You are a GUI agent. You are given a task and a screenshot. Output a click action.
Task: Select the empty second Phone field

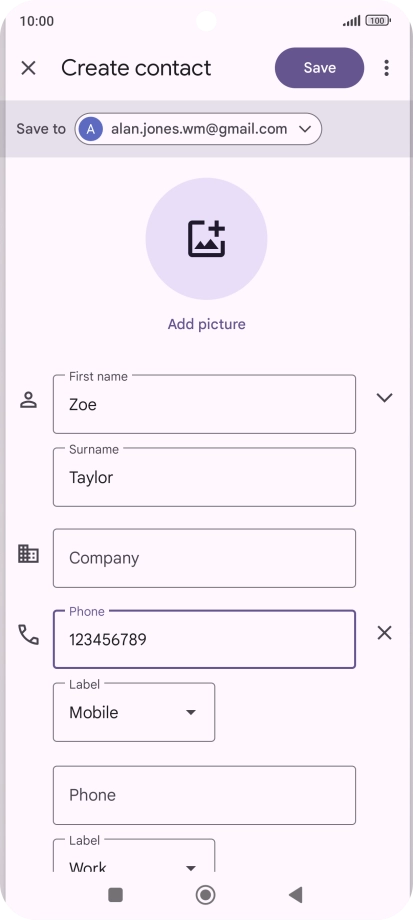coord(204,795)
